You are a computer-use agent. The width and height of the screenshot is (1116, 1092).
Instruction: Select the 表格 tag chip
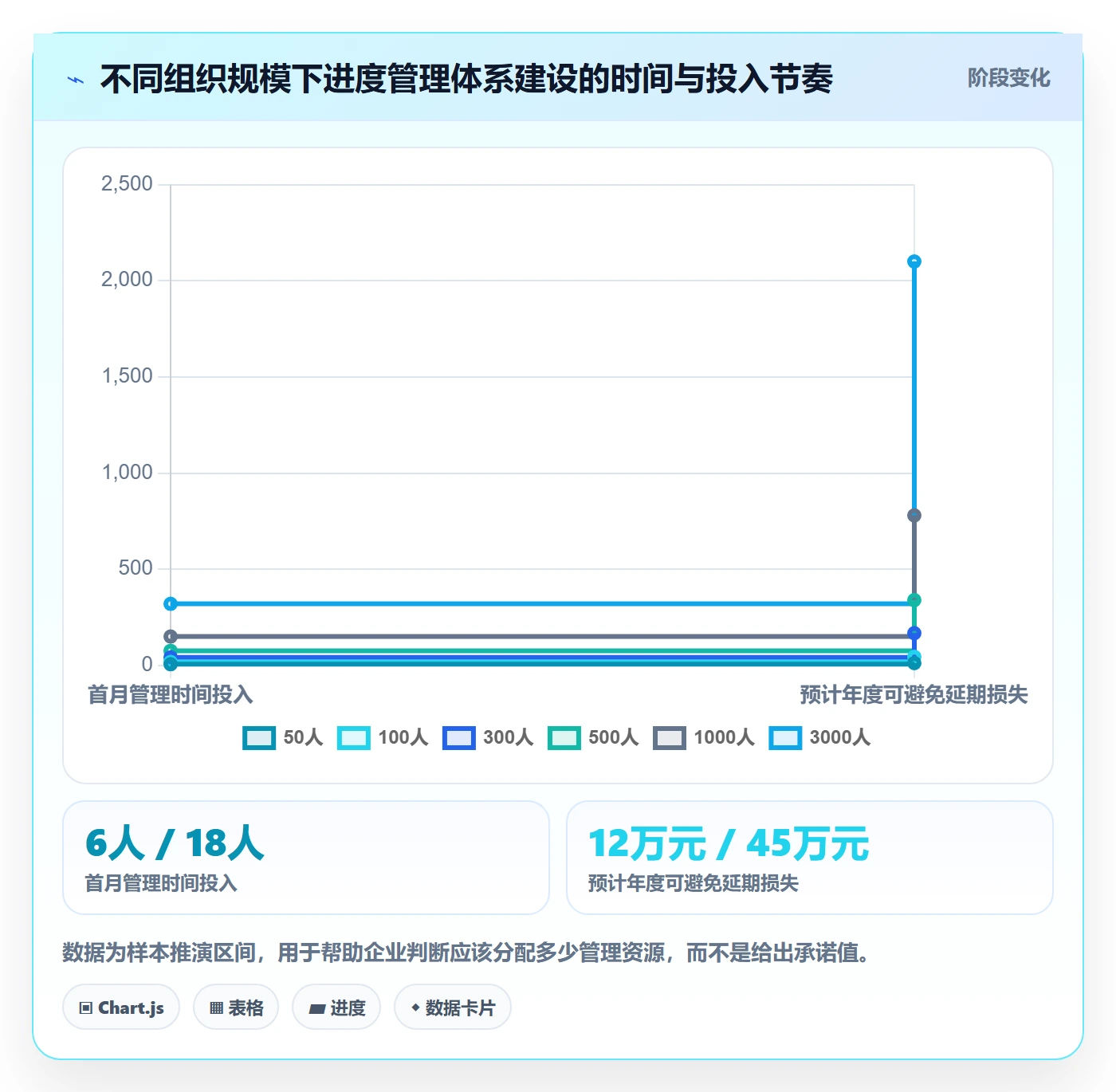236,1008
